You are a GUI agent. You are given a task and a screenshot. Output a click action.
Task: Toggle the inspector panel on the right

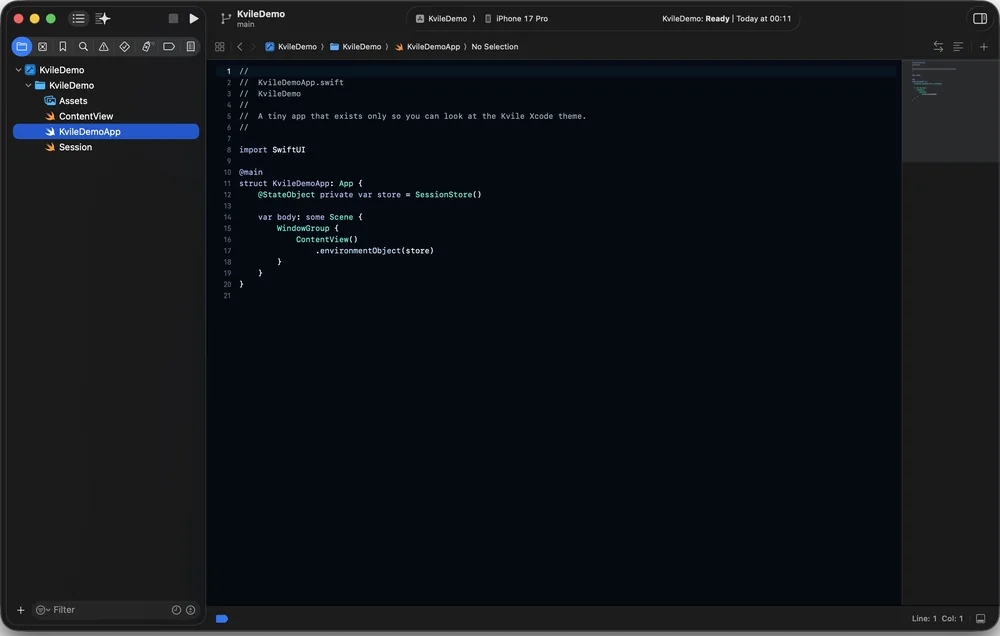[980, 18]
